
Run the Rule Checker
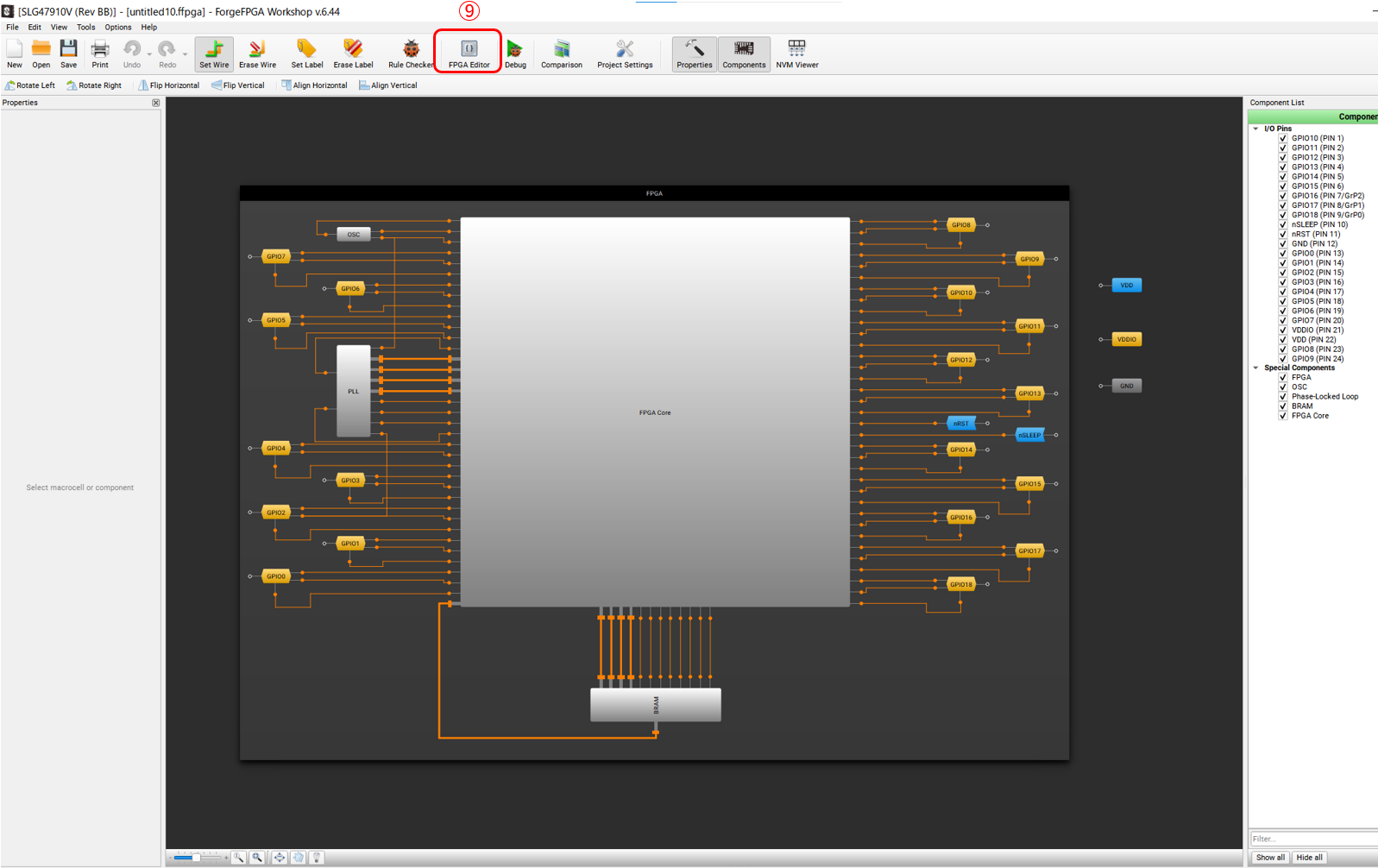point(411,53)
